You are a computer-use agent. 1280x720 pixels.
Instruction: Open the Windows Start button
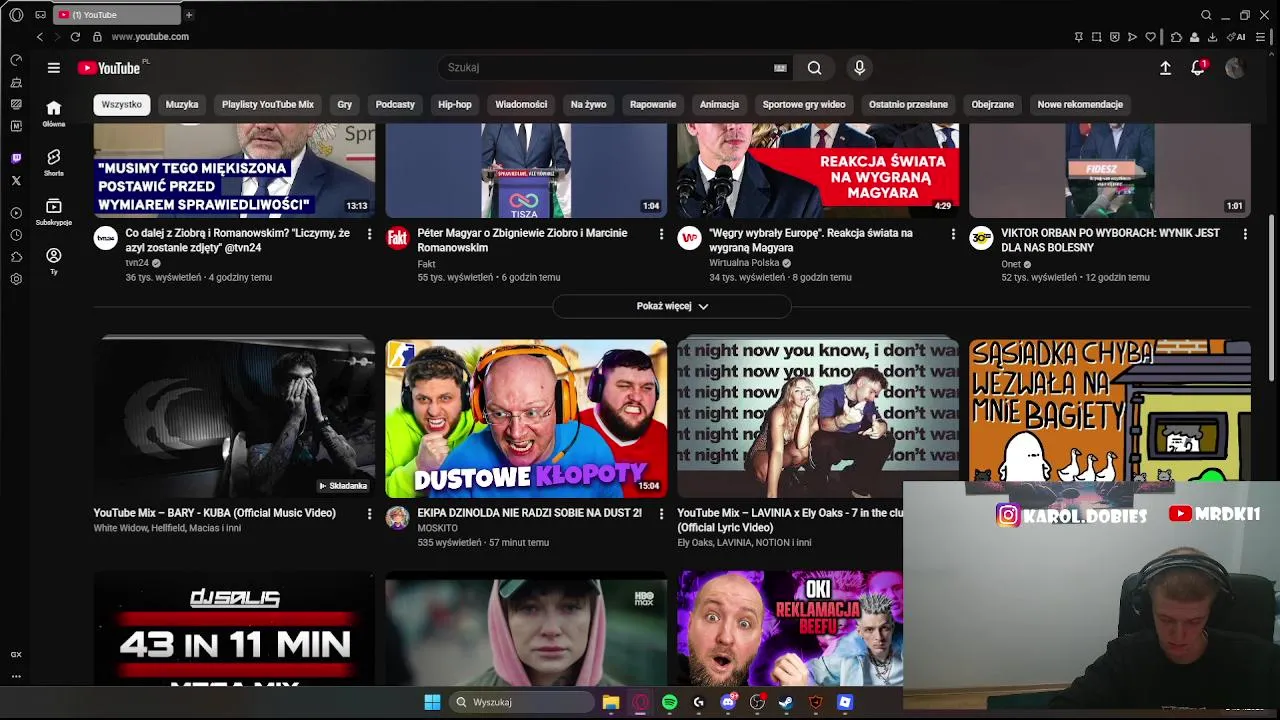click(x=432, y=702)
